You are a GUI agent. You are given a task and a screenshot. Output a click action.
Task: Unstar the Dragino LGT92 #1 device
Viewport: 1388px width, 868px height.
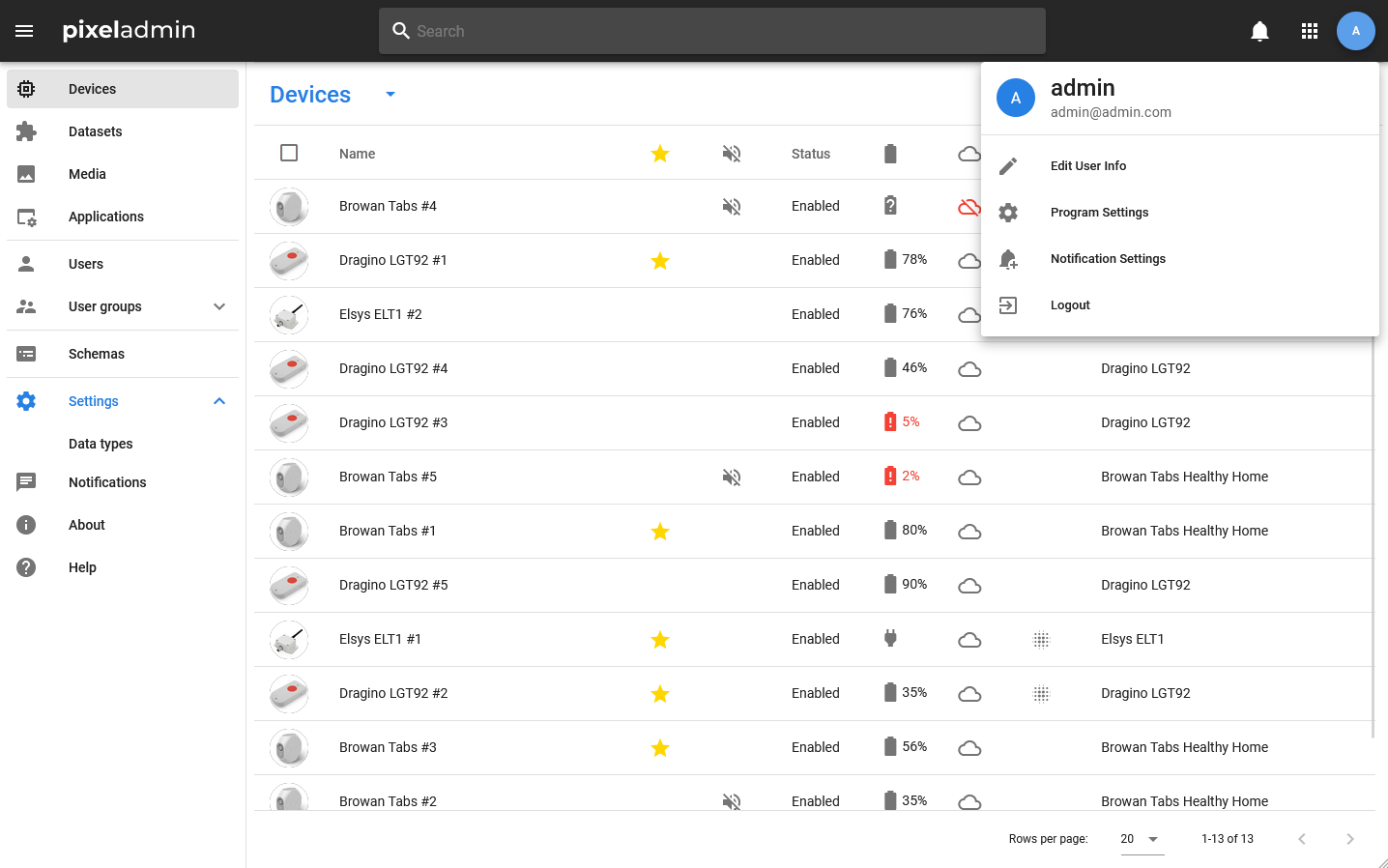click(x=660, y=261)
